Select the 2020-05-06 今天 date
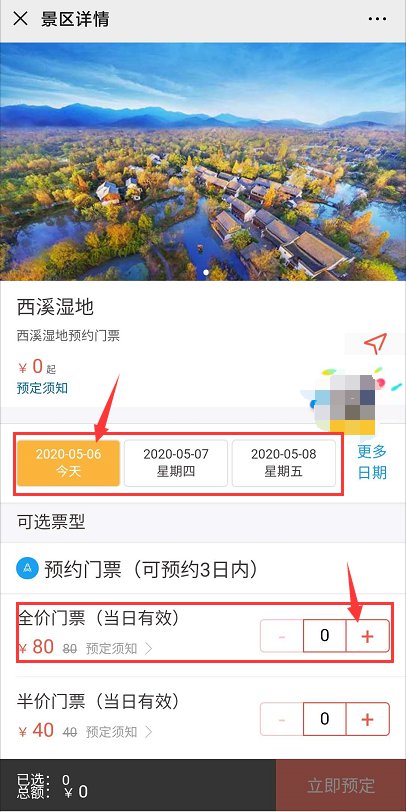The height and width of the screenshot is (812, 406). point(68,463)
